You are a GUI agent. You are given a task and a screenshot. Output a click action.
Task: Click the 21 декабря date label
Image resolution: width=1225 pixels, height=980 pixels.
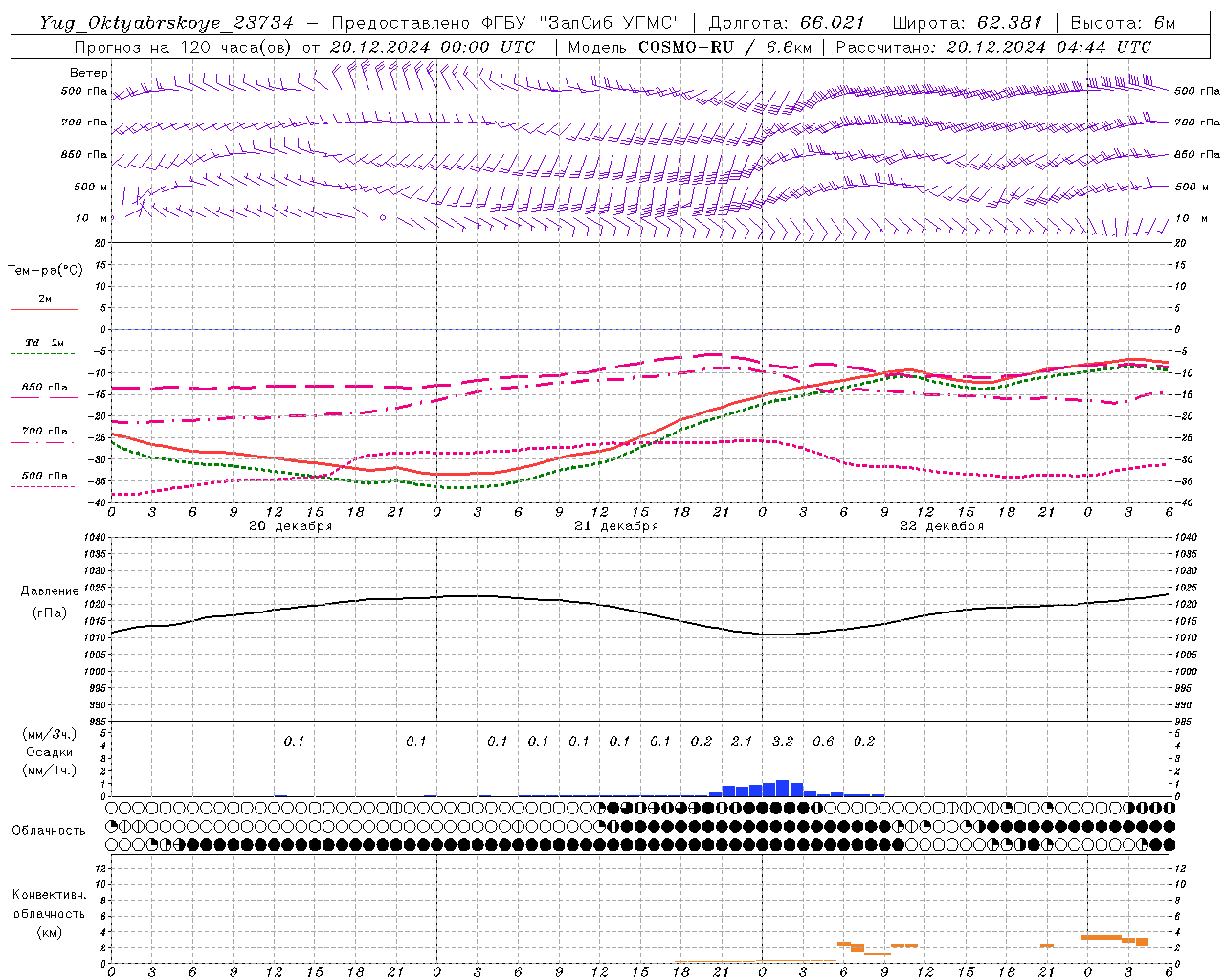[616, 526]
